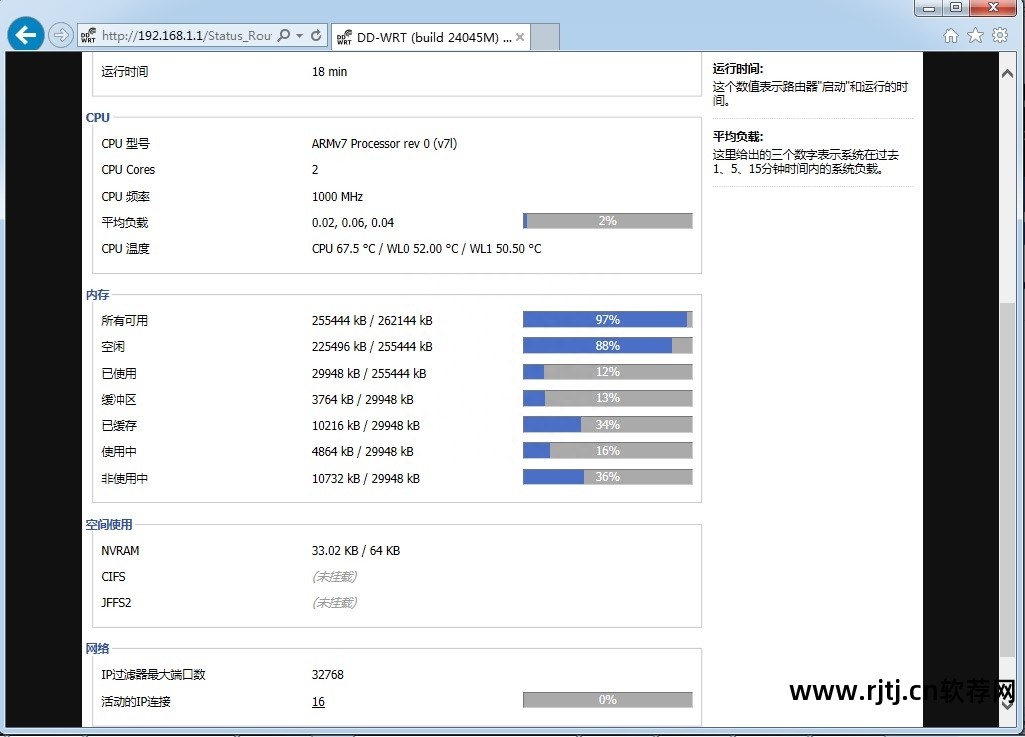Open the active IP connections link 16
This screenshot has width=1025, height=737.
pyautogui.click(x=318, y=702)
